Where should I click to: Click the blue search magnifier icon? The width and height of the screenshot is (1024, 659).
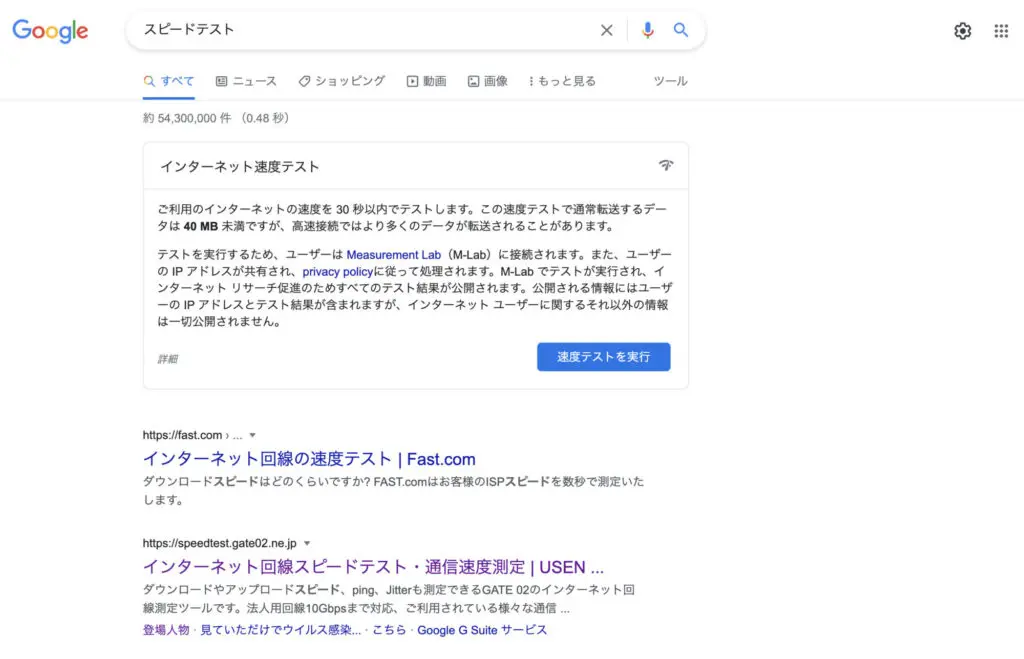pyautogui.click(x=681, y=30)
